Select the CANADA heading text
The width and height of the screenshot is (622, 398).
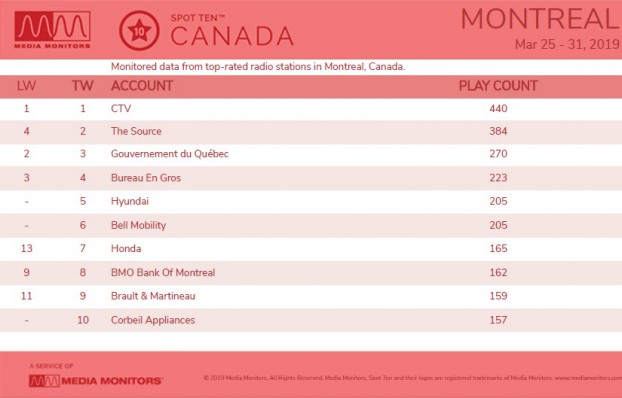(232, 37)
